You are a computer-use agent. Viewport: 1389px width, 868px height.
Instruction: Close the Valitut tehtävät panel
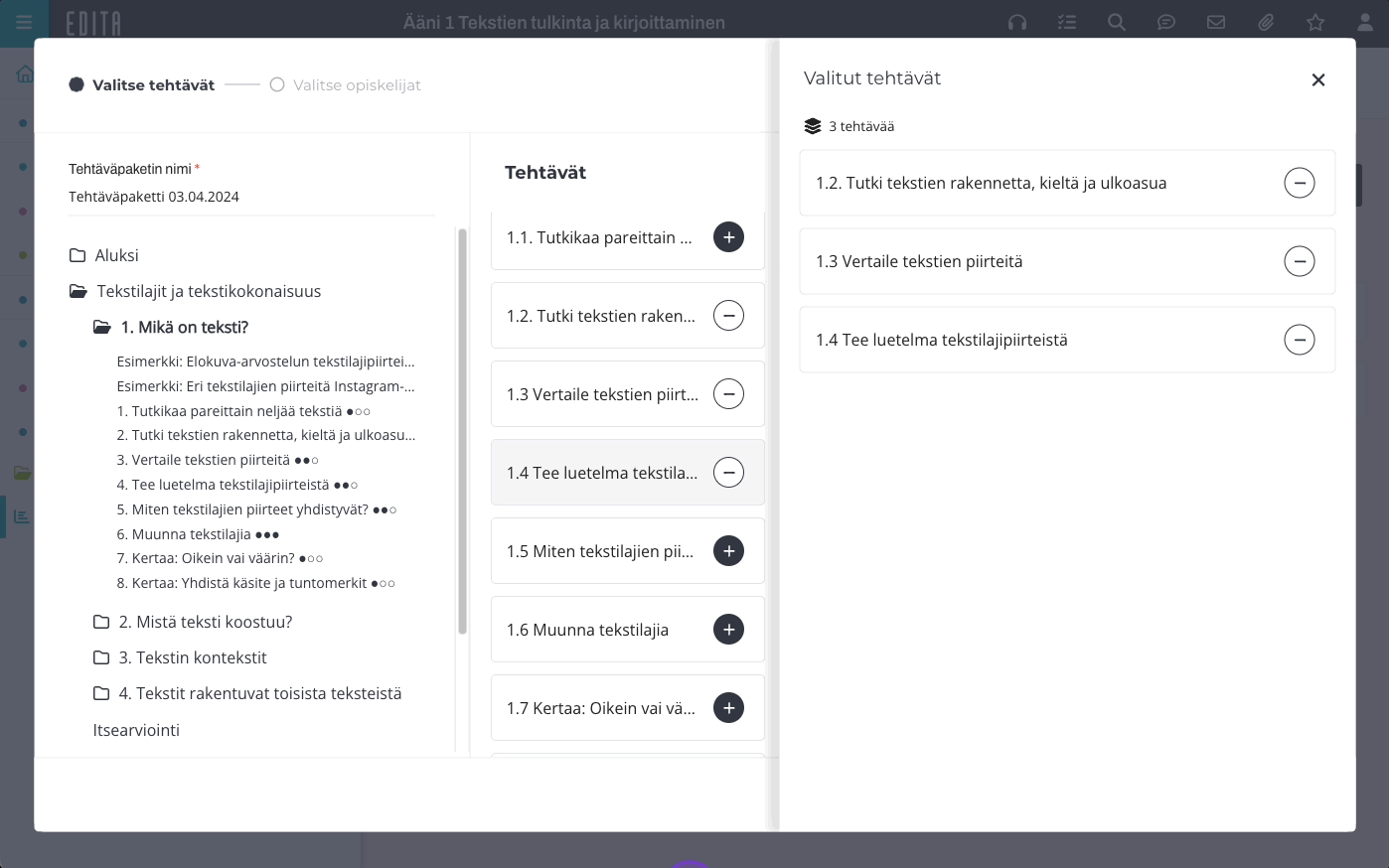pos(1317,79)
